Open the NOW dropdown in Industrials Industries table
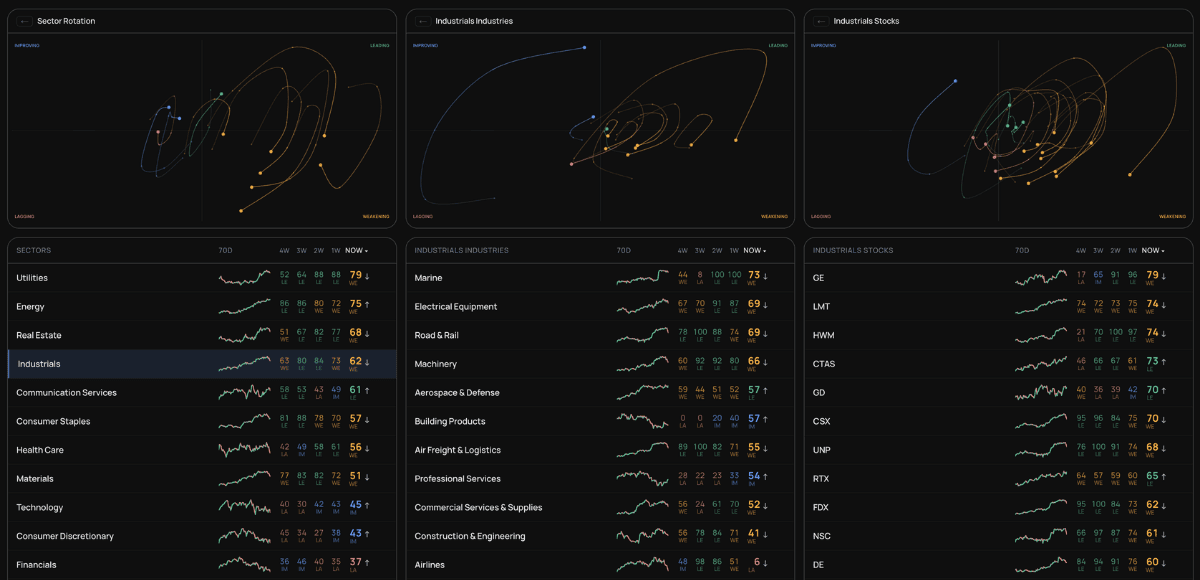1200x580 pixels. pos(753,250)
